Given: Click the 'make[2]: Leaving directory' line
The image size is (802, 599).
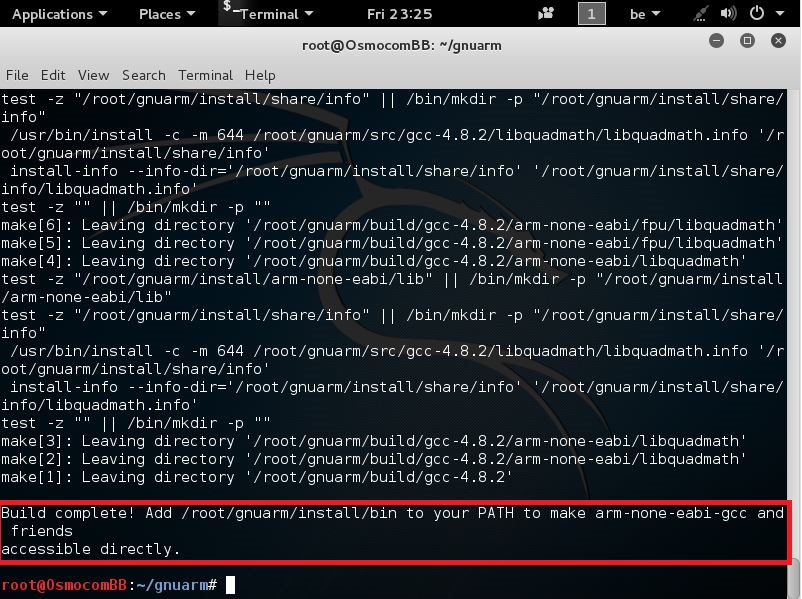Looking at the screenshot, I should 374,459.
